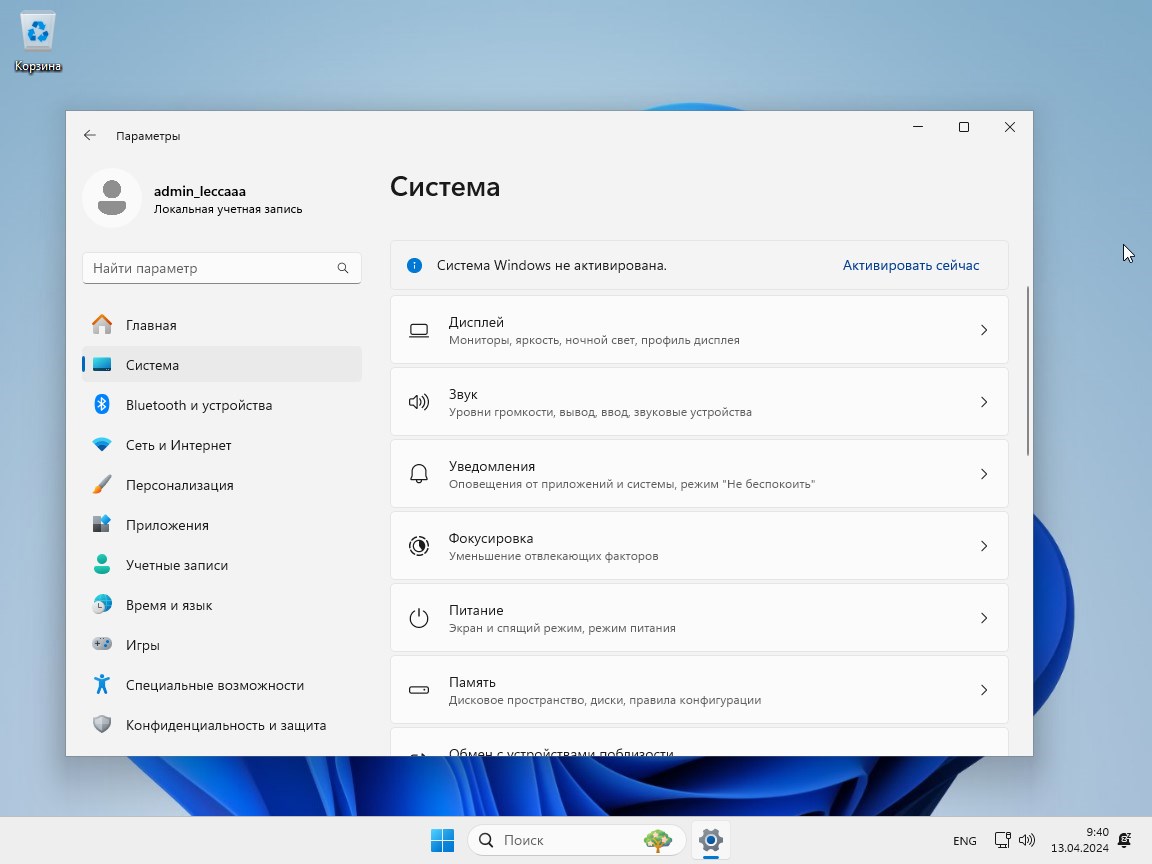Screen dimensions: 1152x864
Task: Click the Focus icon in the Фокусировка row
Action: [419, 546]
